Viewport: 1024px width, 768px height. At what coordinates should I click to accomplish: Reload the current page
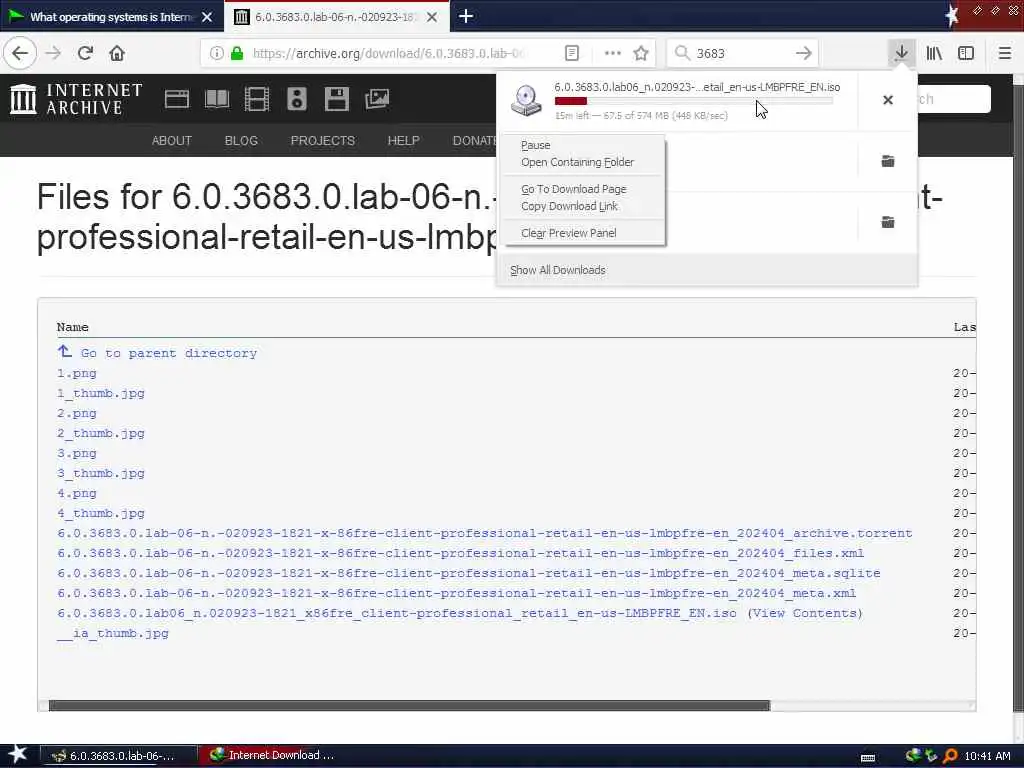point(85,53)
